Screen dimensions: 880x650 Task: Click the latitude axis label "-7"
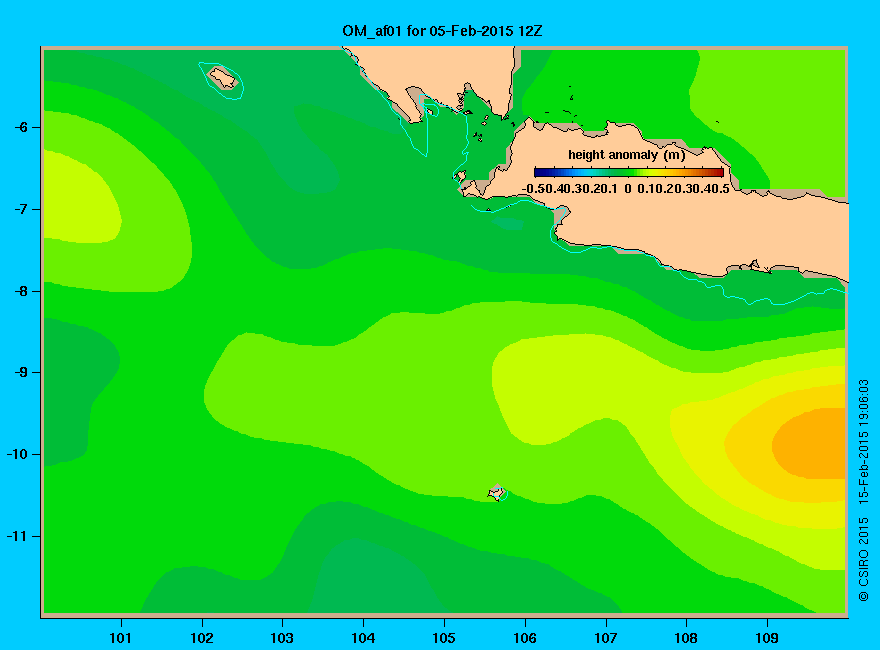click(21, 209)
